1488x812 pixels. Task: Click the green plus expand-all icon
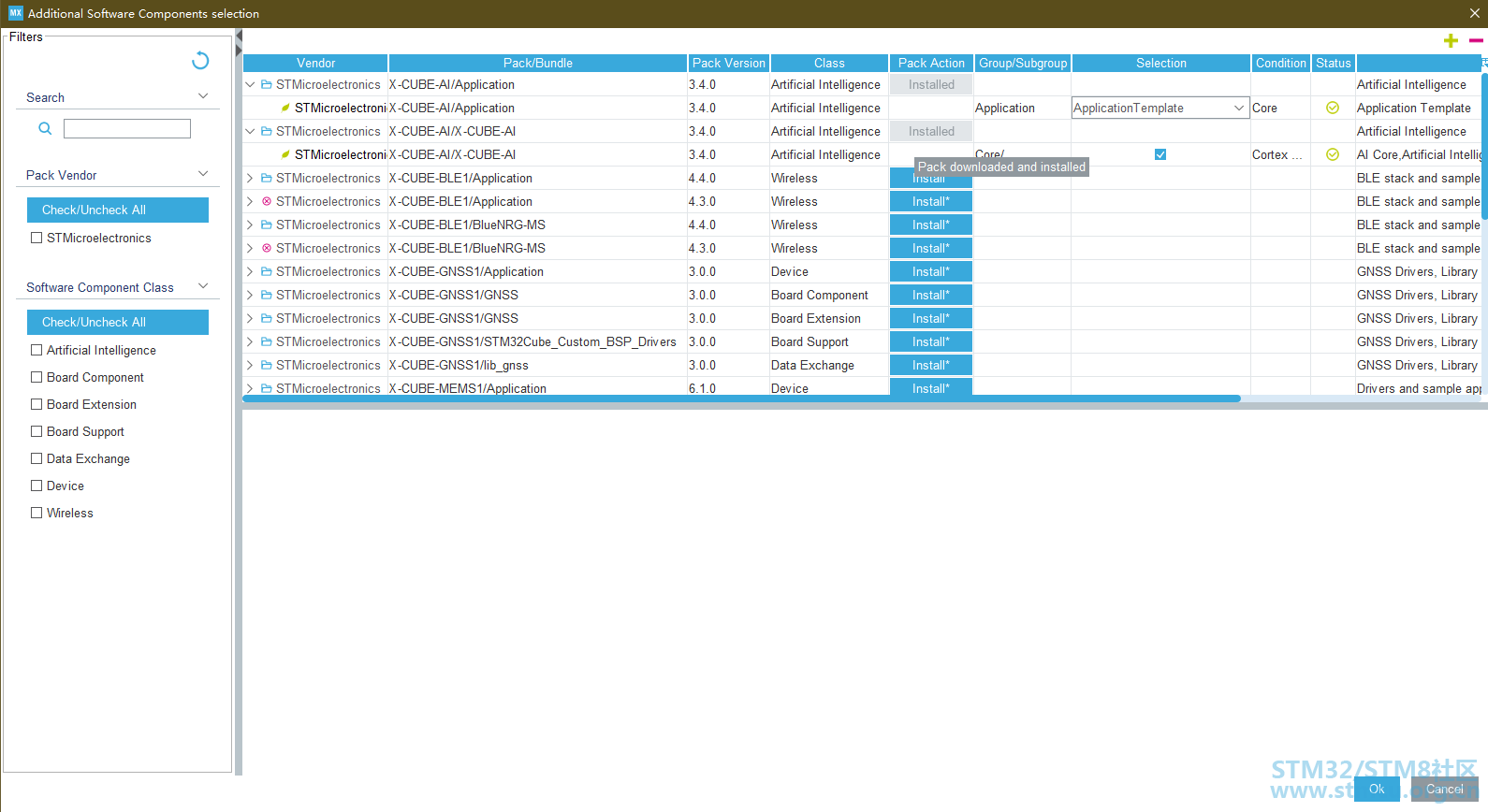1451,40
